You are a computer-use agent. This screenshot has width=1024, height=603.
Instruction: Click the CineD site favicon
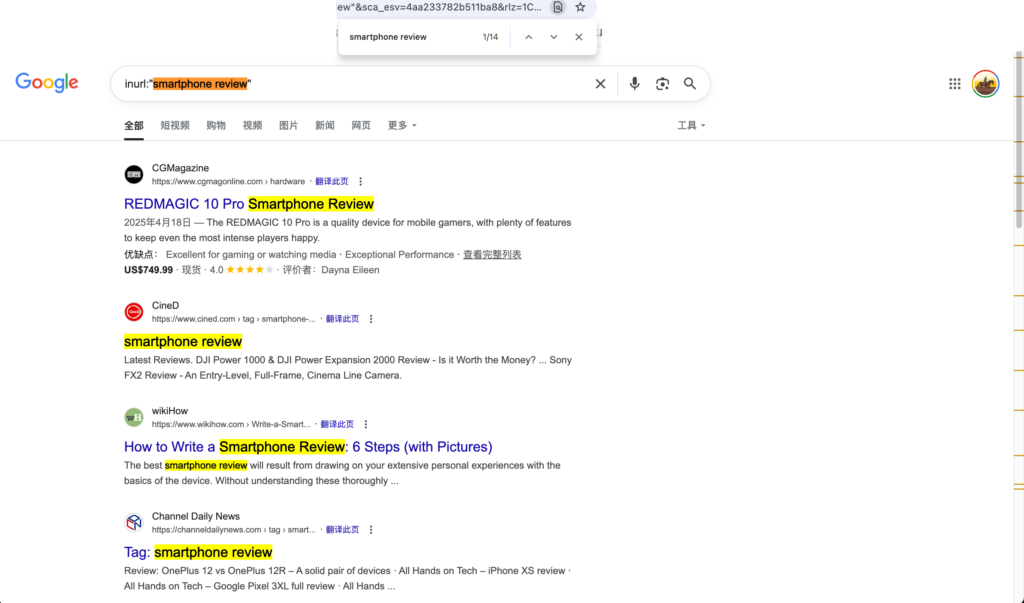pos(134,312)
